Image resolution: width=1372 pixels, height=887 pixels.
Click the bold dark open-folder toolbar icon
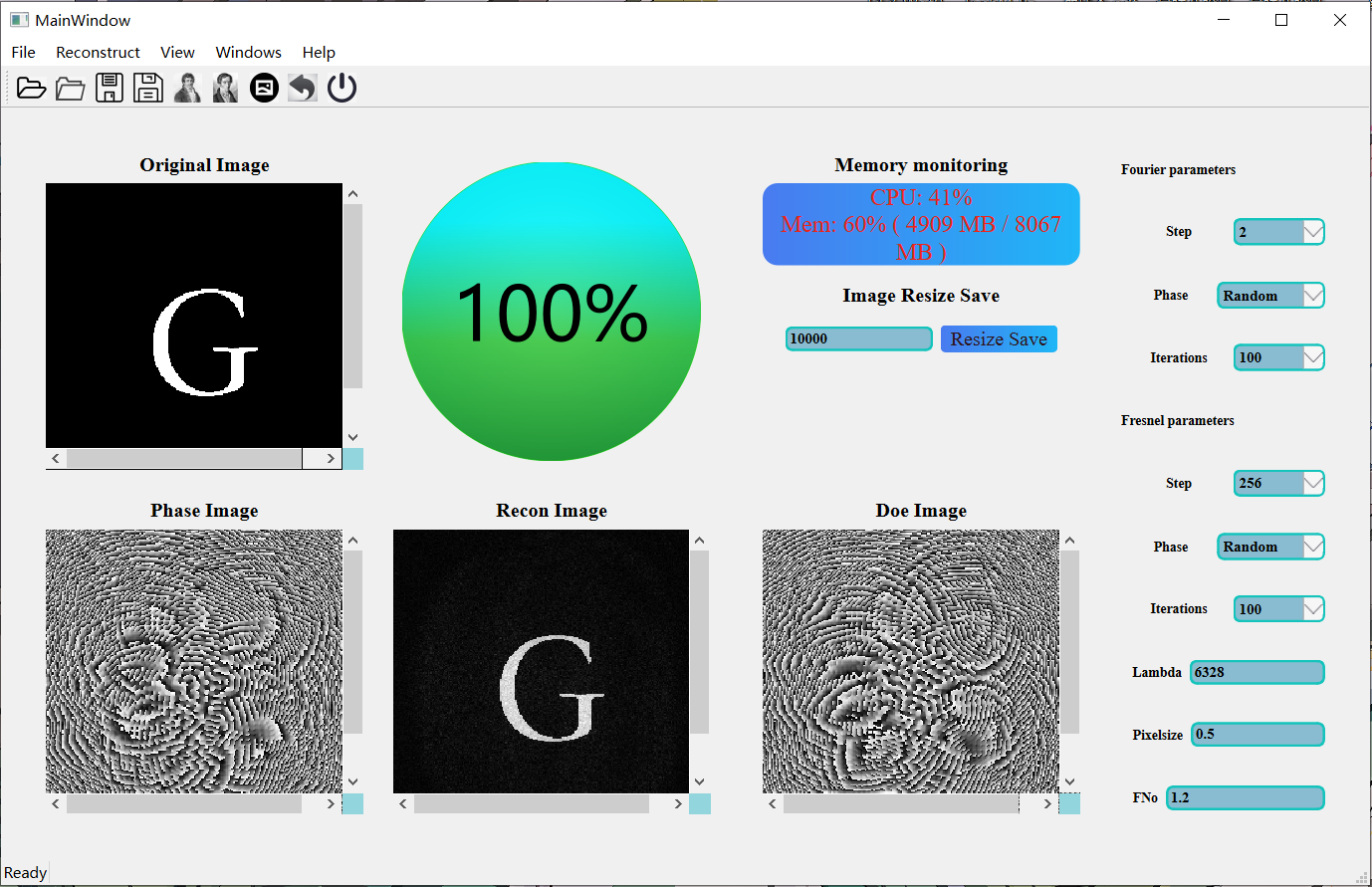32,88
